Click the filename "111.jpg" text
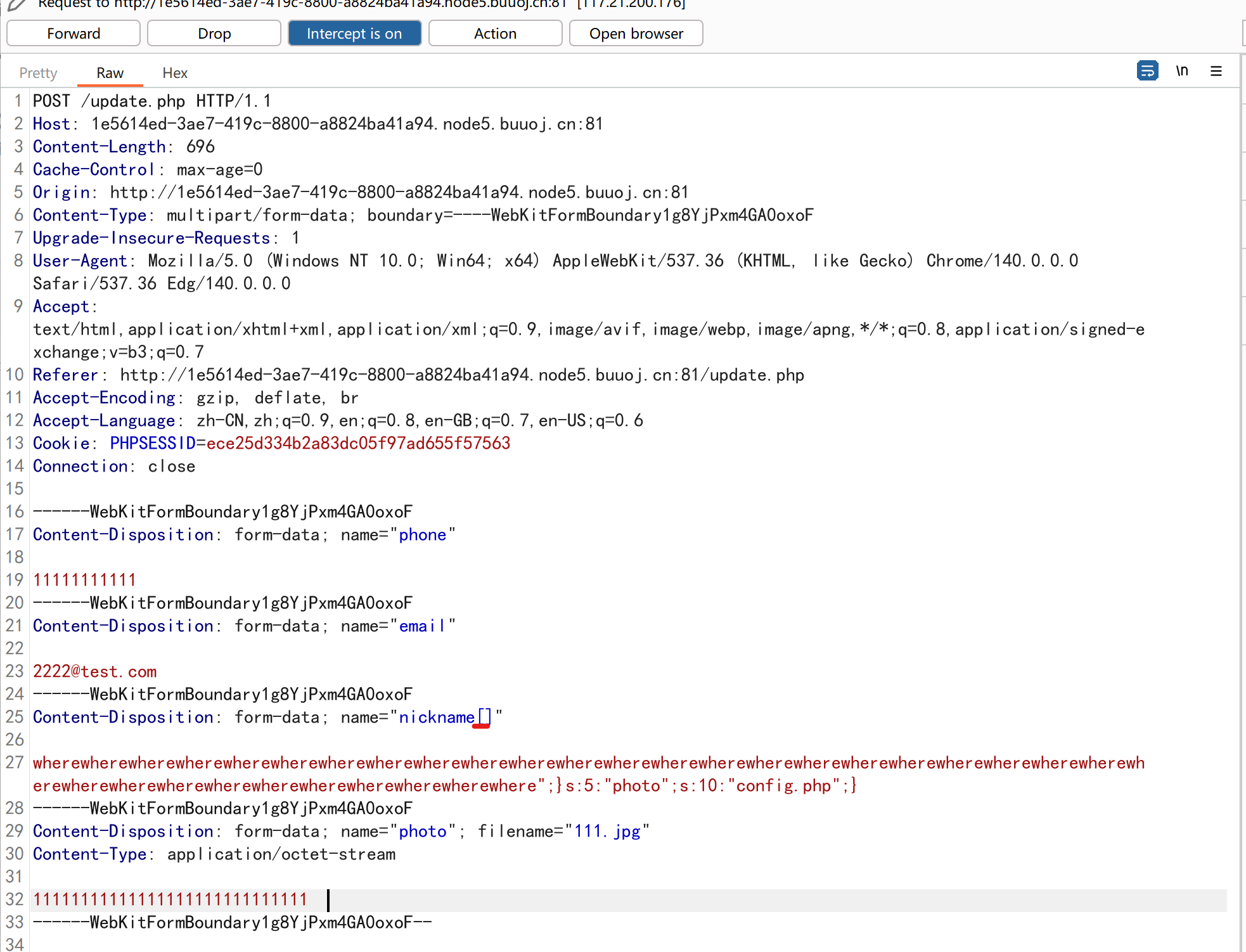The height and width of the screenshot is (952, 1246). point(607,832)
